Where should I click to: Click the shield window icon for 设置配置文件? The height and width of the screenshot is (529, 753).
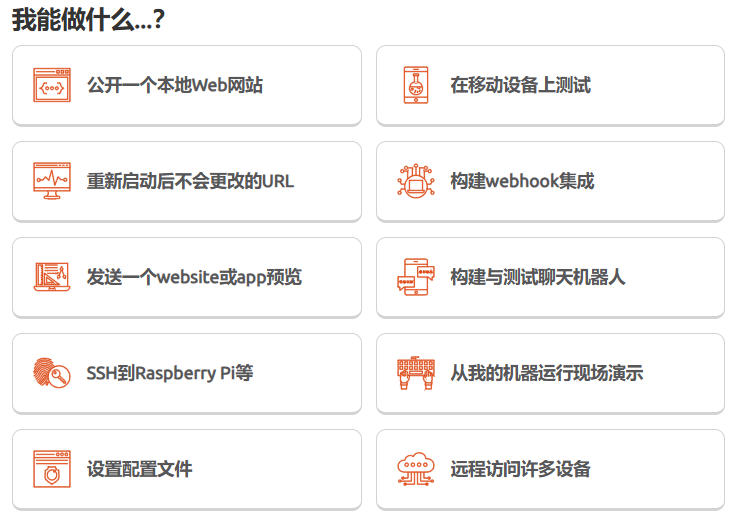coord(52,469)
